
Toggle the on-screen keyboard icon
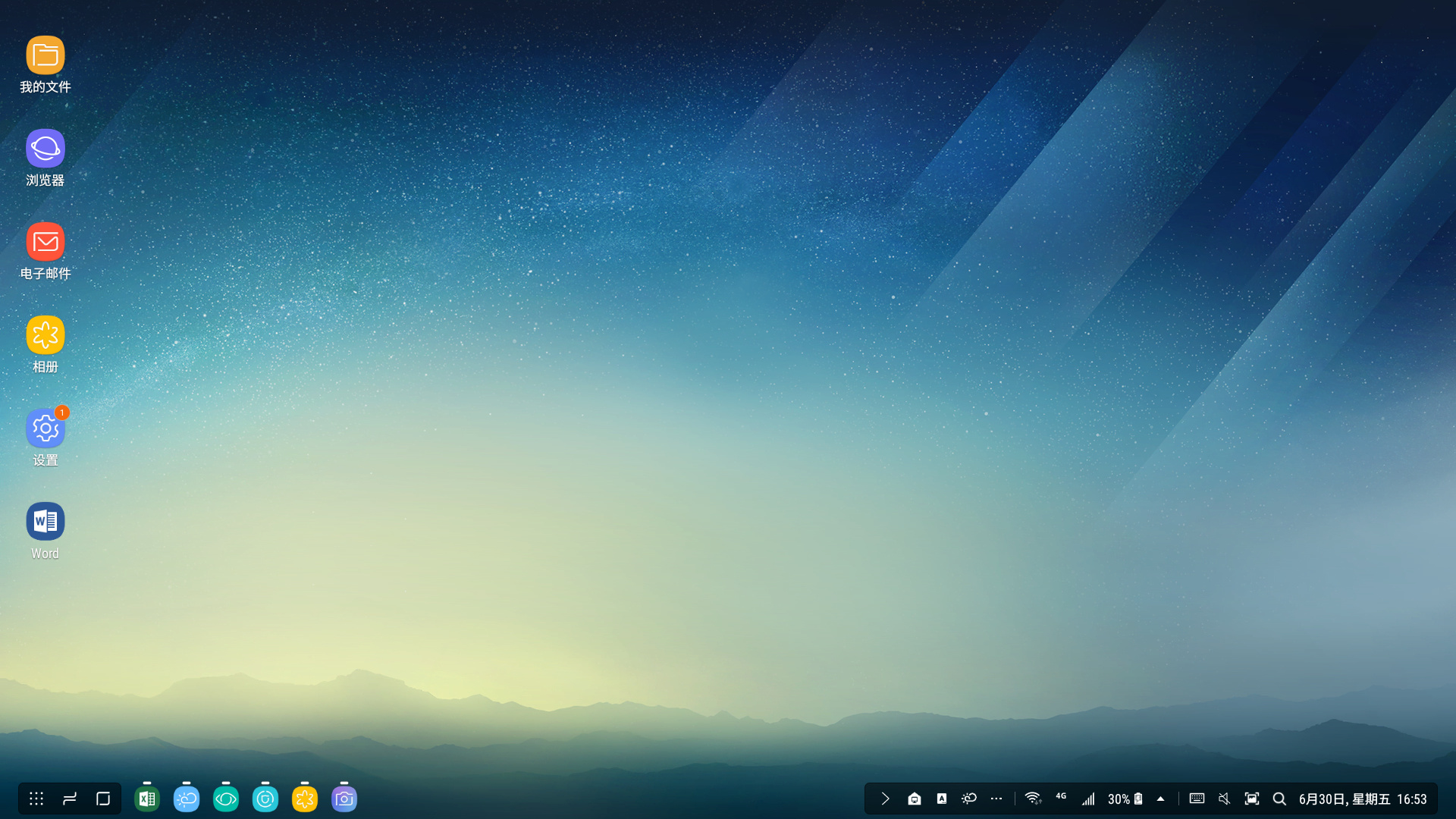point(1197,799)
